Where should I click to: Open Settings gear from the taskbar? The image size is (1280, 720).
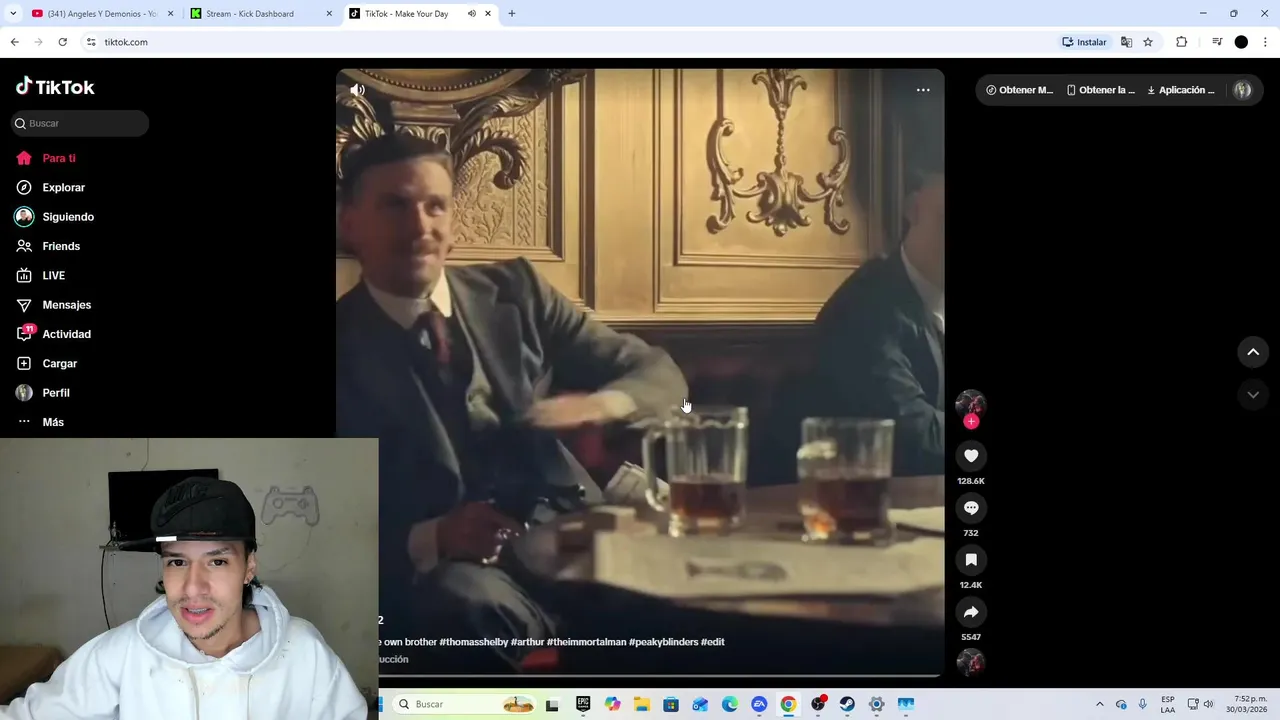(876, 704)
